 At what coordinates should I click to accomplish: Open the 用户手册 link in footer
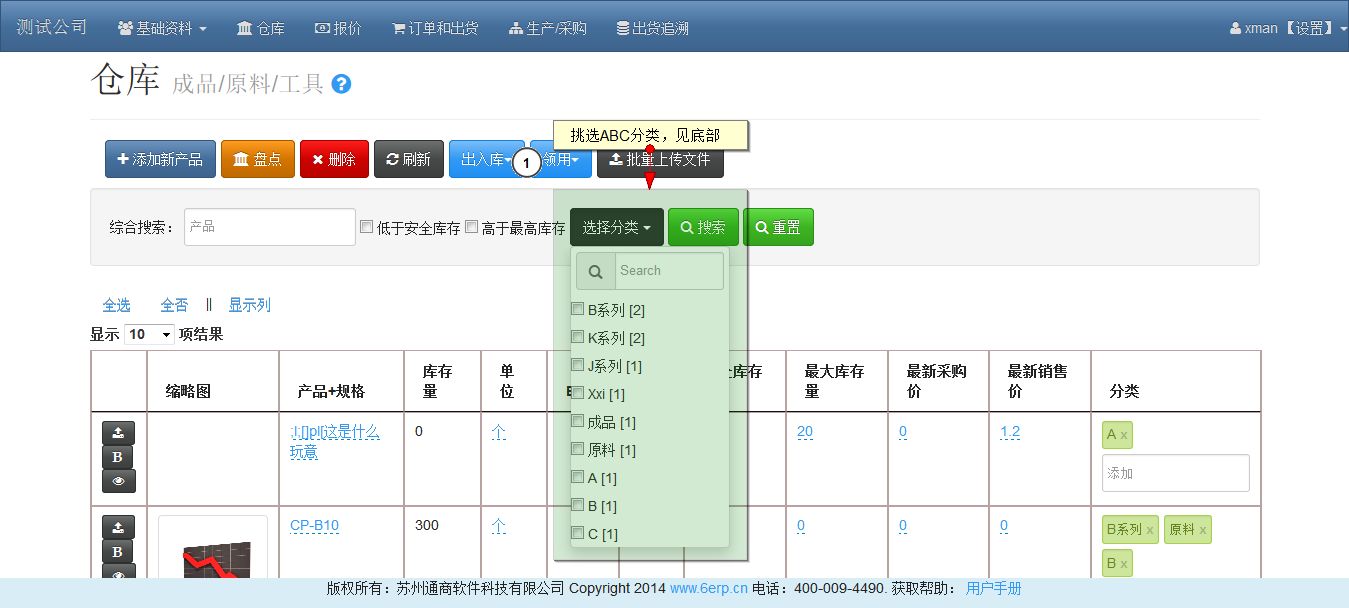(x=993, y=588)
